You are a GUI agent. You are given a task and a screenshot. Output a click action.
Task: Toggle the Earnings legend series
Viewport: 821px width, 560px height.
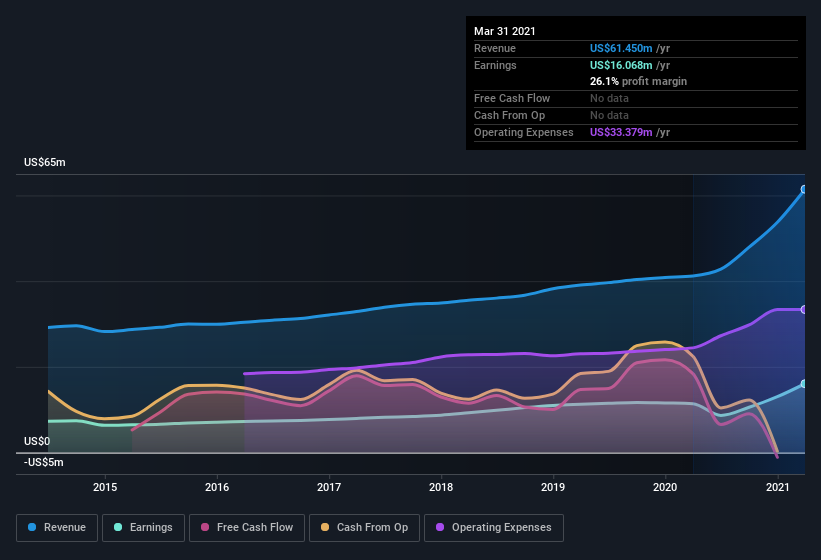click(143, 528)
